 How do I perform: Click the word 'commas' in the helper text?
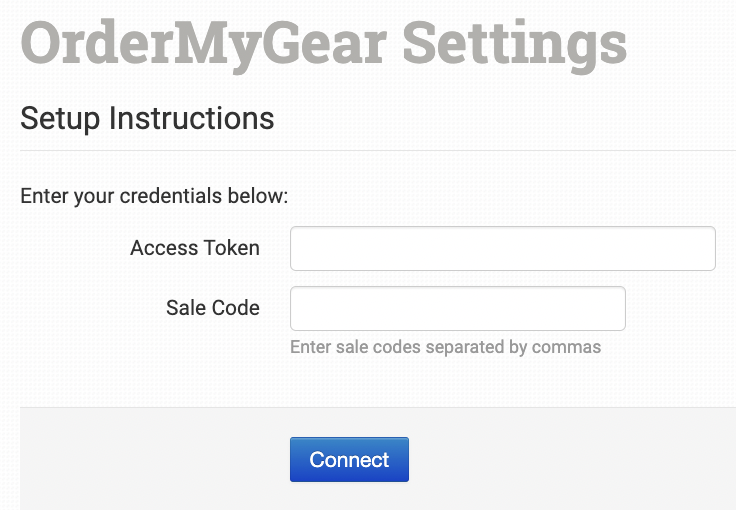coord(567,347)
